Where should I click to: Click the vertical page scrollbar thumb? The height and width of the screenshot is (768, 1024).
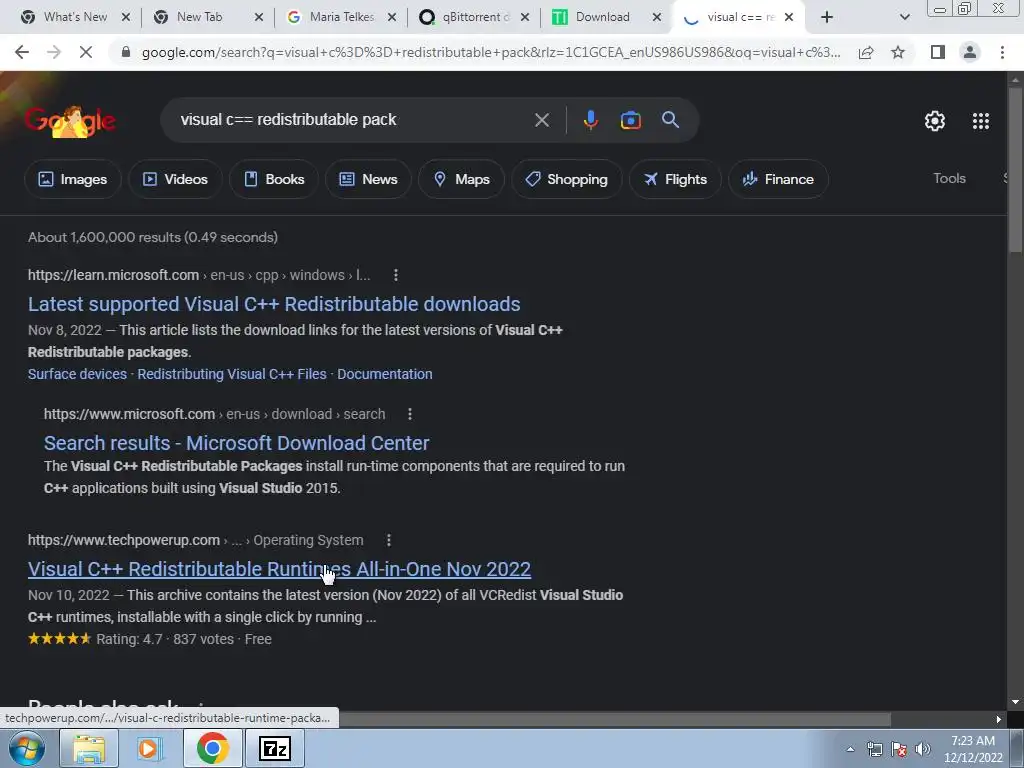pos(1015,168)
